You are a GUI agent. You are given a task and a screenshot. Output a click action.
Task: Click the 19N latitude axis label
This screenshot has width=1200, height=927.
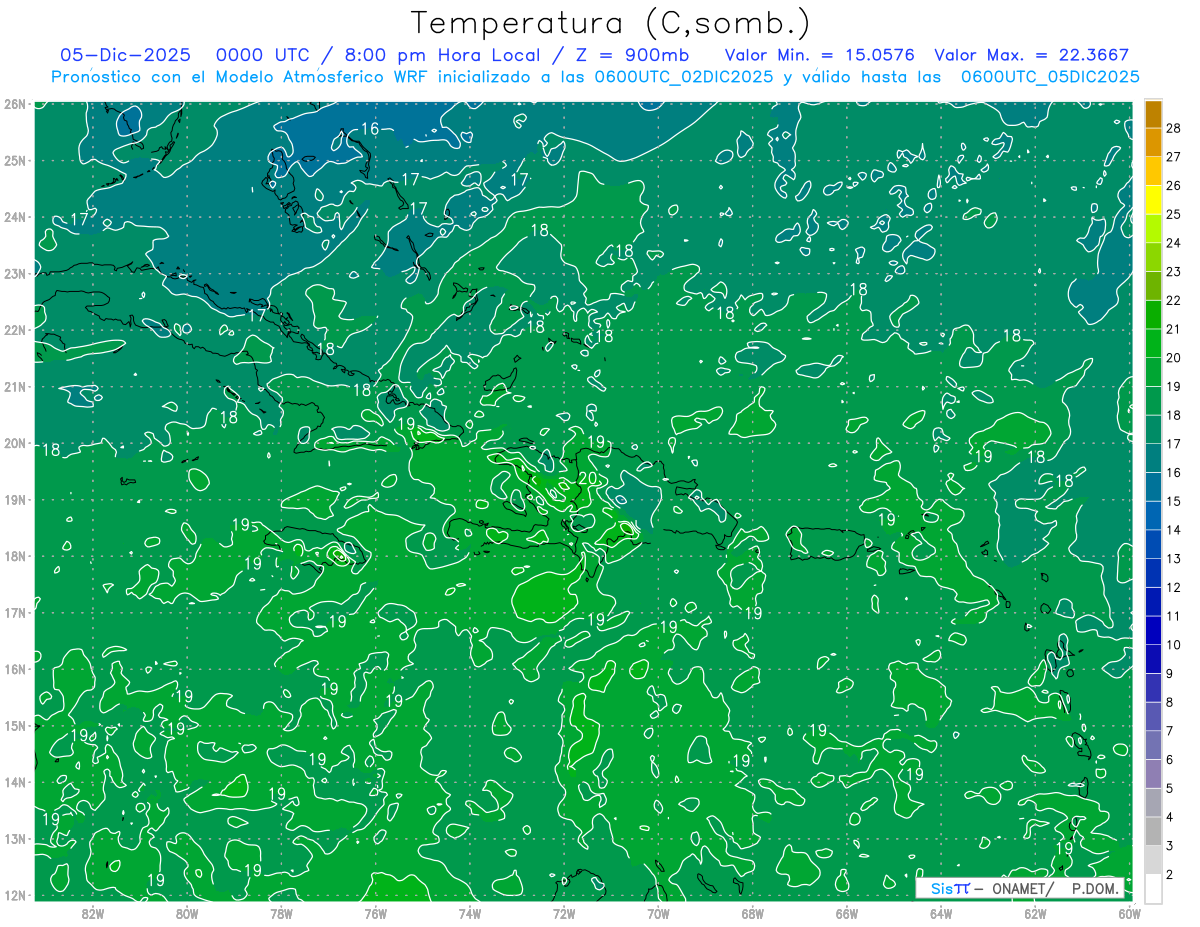(15, 499)
